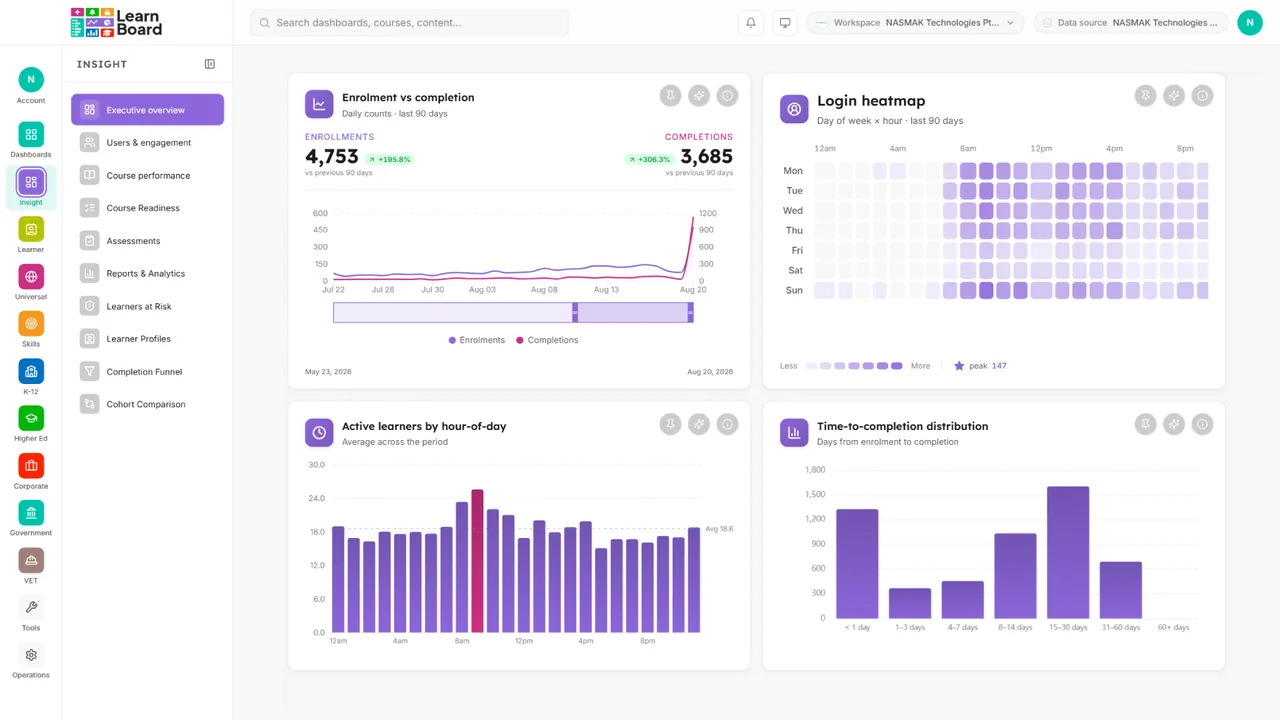
Task: Pin the Active learners by hour-of-day card
Action: pyautogui.click(x=670, y=424)
